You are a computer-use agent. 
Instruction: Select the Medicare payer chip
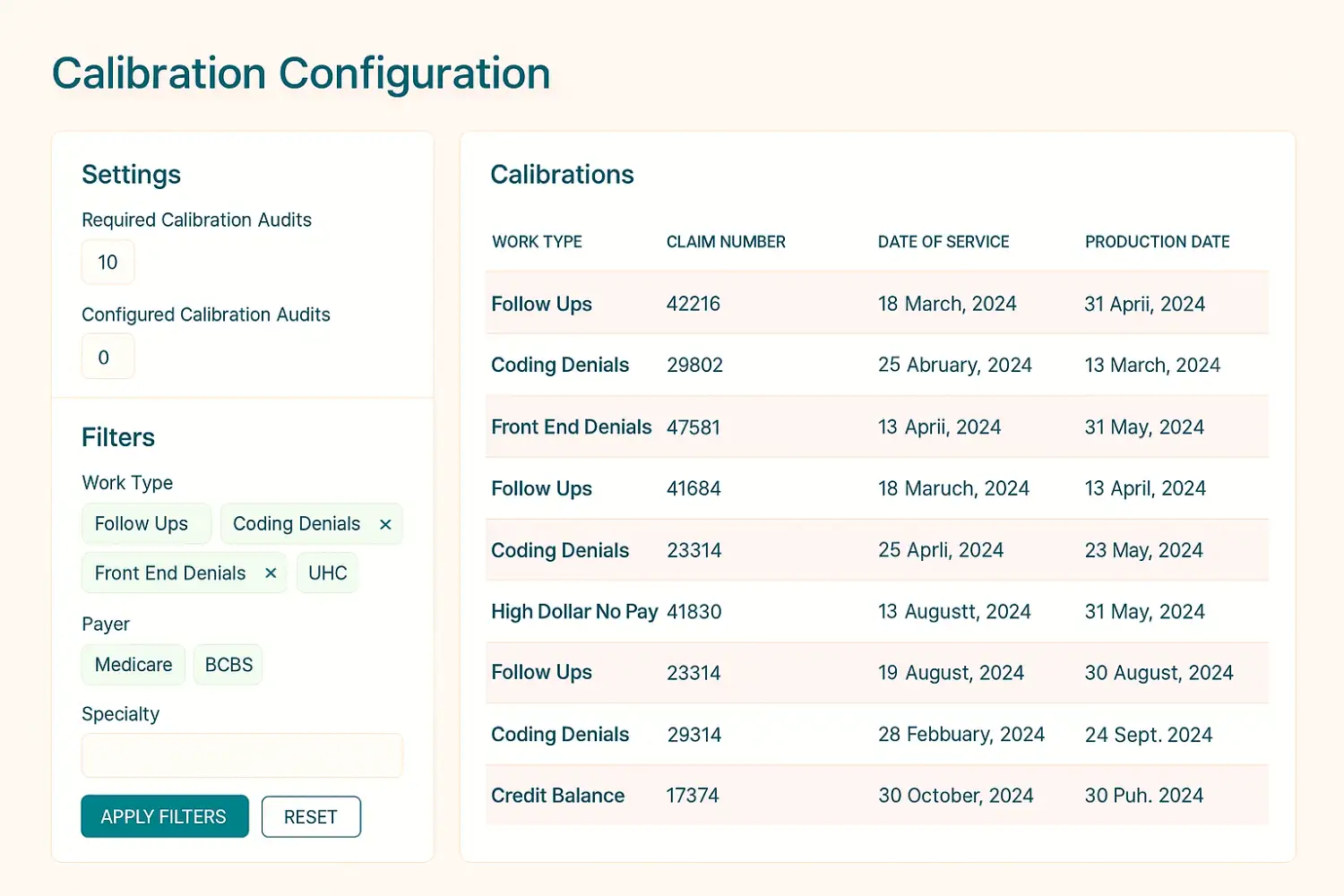click(x=134, y=665)
